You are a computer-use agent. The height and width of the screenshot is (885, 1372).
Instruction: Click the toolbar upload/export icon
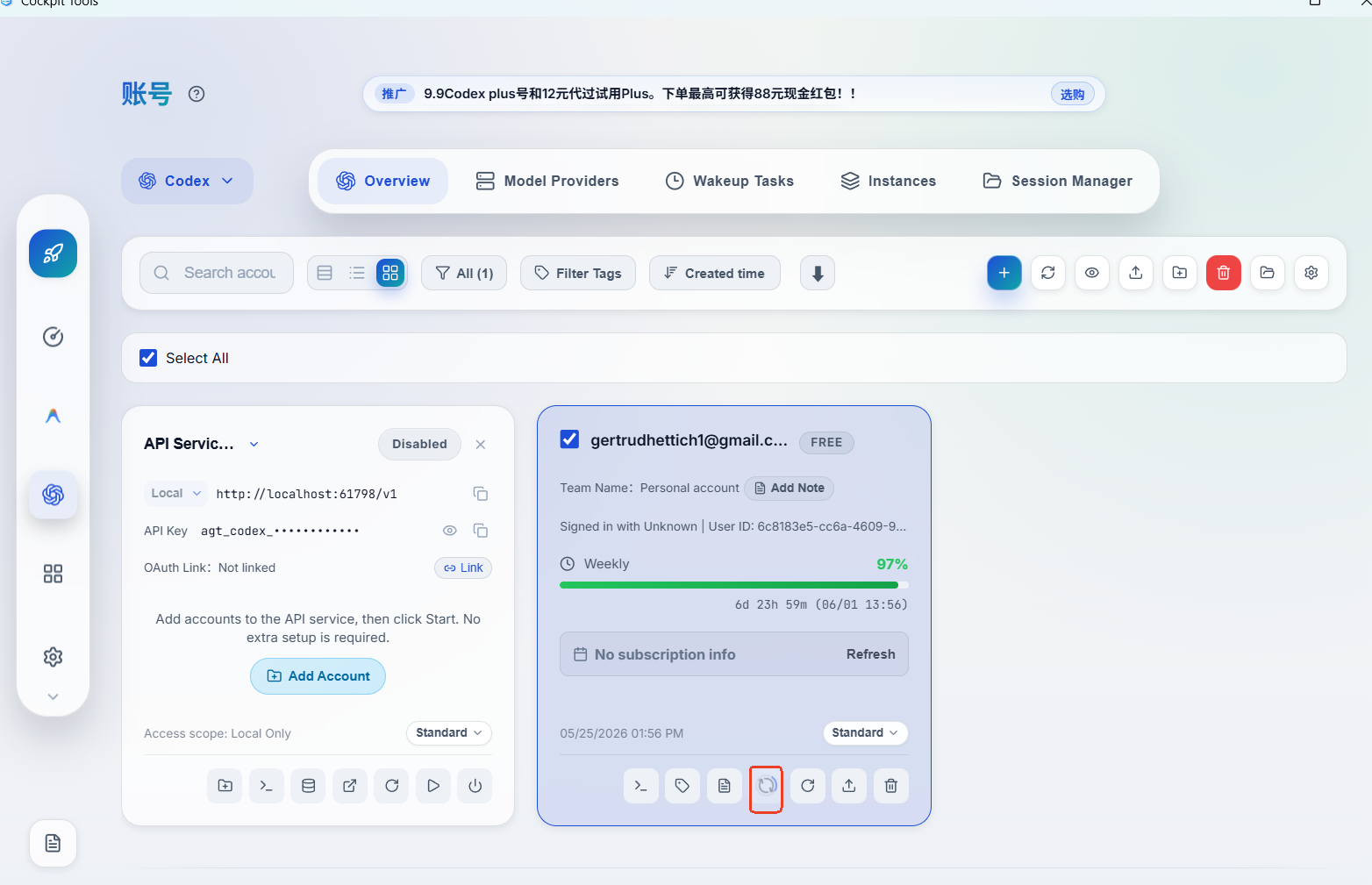[x=1136, y=273]
